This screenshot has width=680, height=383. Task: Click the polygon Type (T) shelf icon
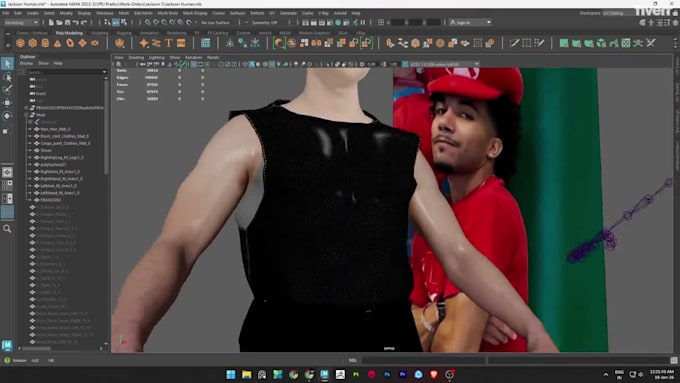coord(169,43)
